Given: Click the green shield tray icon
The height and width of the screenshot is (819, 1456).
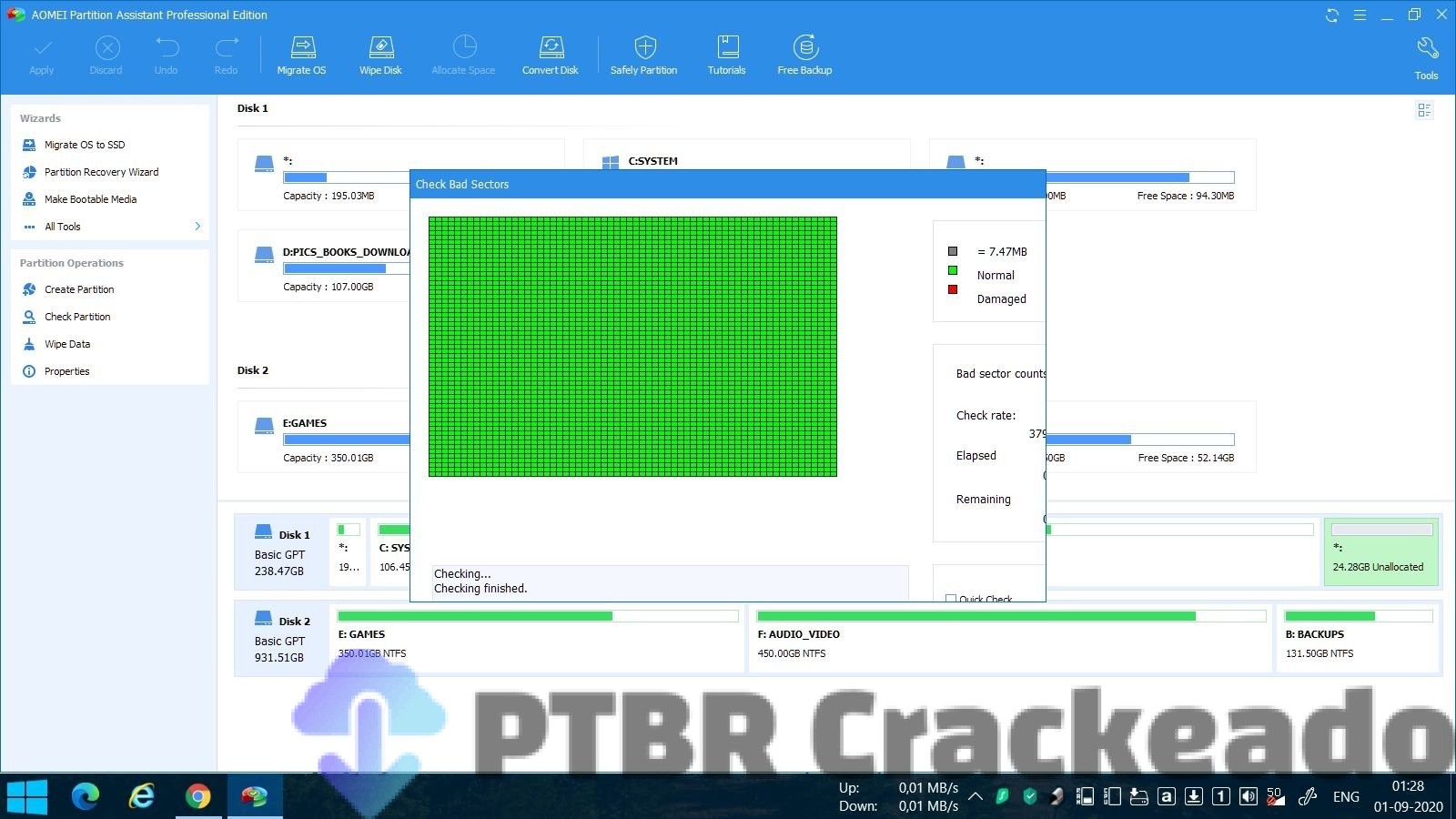Looking at the screenshot, I should pyautogui.click(x=1030, y=797).
